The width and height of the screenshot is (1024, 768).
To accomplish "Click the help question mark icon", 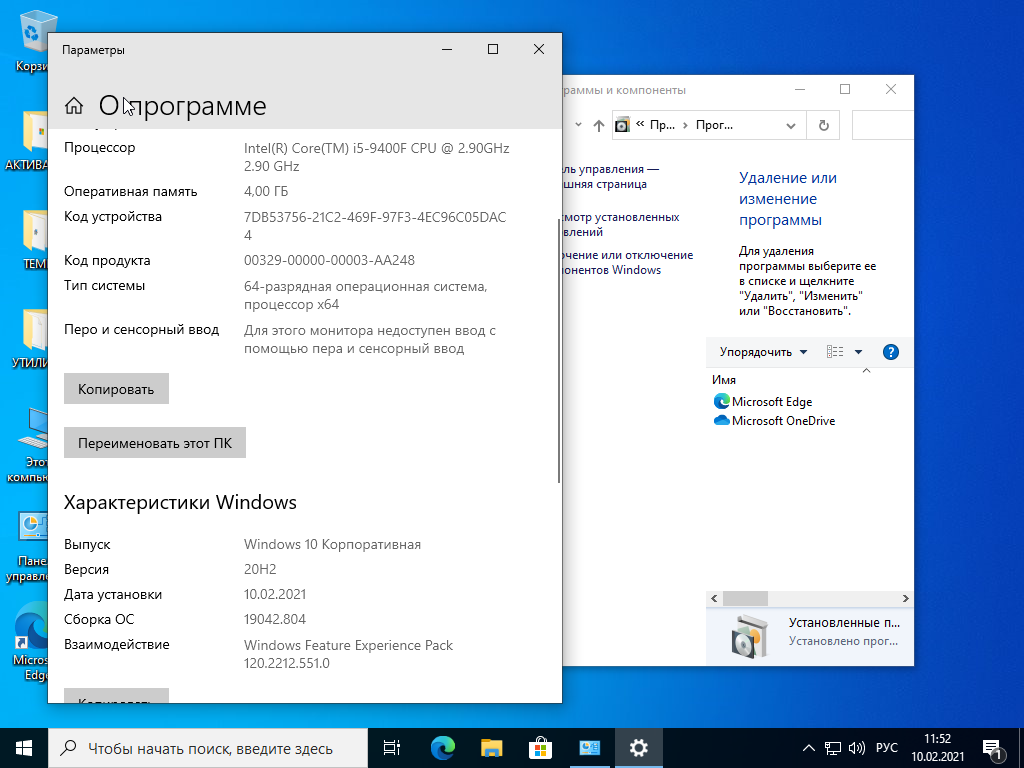I will (x=891, y=352).
